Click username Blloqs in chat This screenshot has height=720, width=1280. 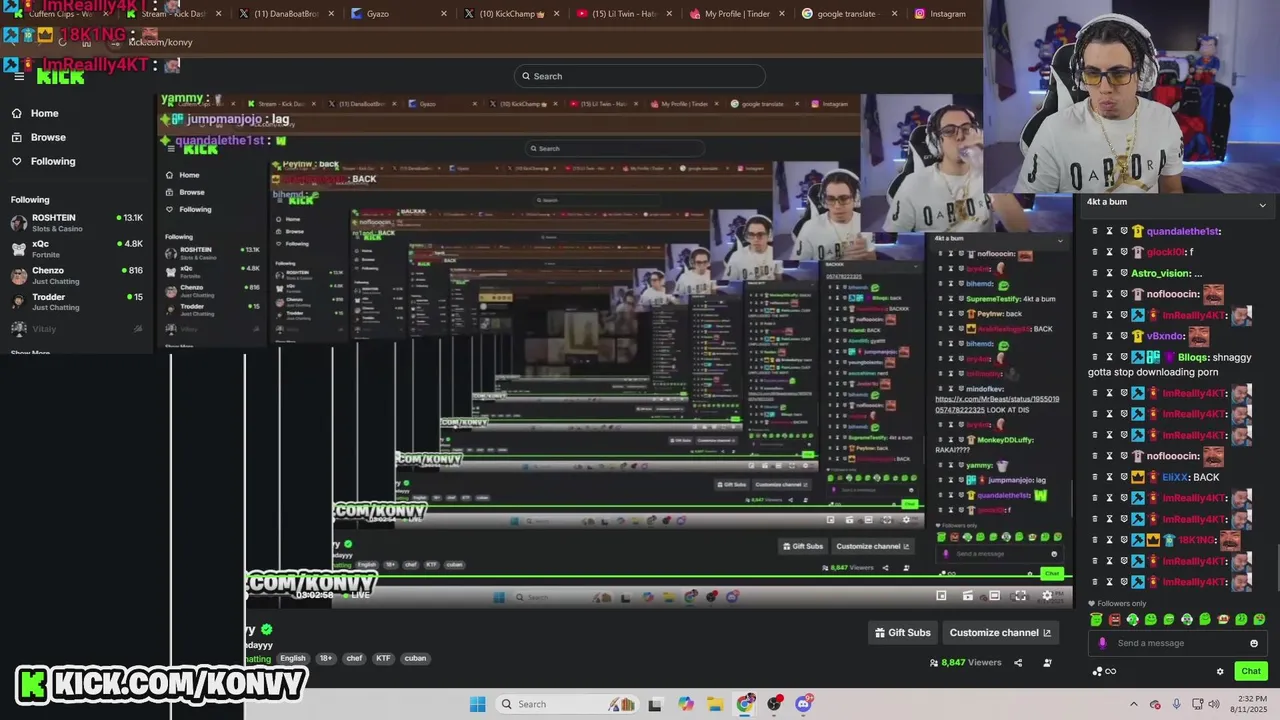pyautogui.click(x=1192, y=357)
